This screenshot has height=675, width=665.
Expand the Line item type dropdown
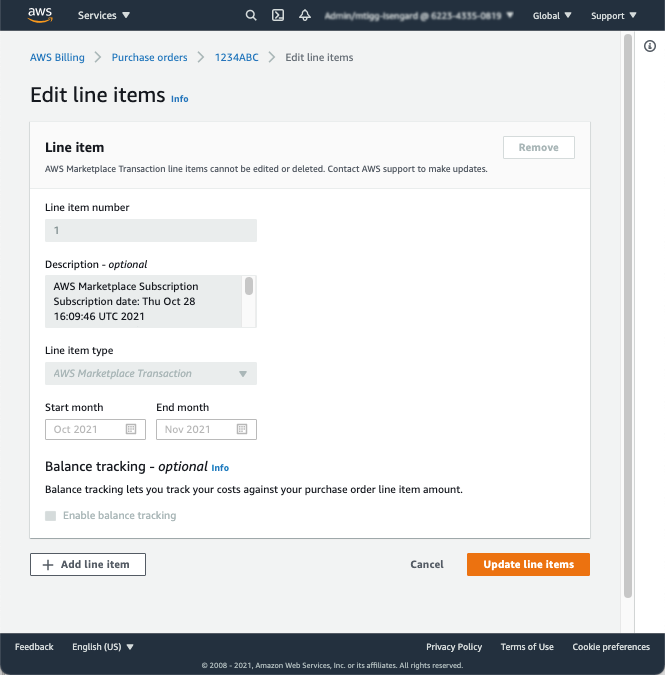pos(151,374)
